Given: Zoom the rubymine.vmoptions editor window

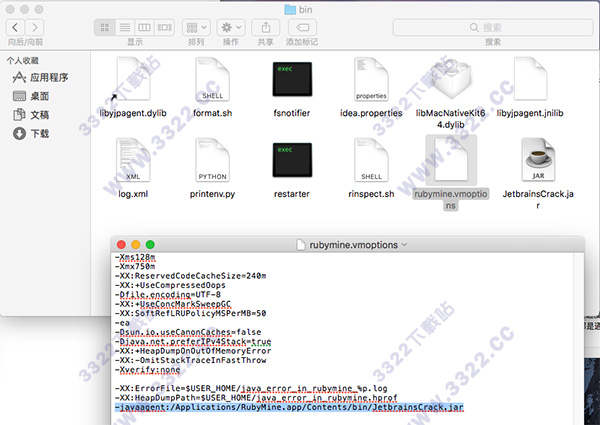Looking at the screenshot, I should [150, 244].
